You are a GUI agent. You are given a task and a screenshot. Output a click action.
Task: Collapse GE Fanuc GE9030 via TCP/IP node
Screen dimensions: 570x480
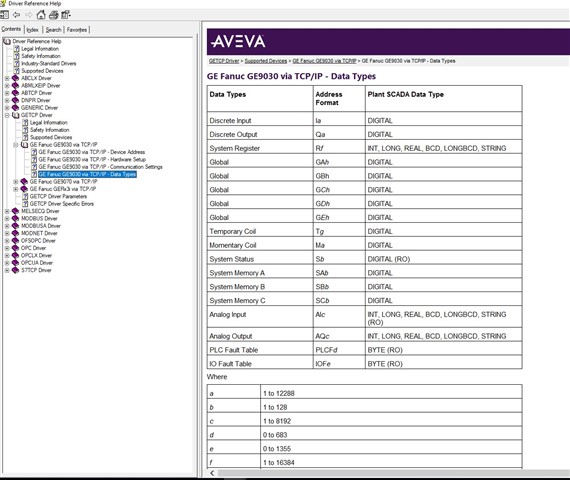click(16, 145)
